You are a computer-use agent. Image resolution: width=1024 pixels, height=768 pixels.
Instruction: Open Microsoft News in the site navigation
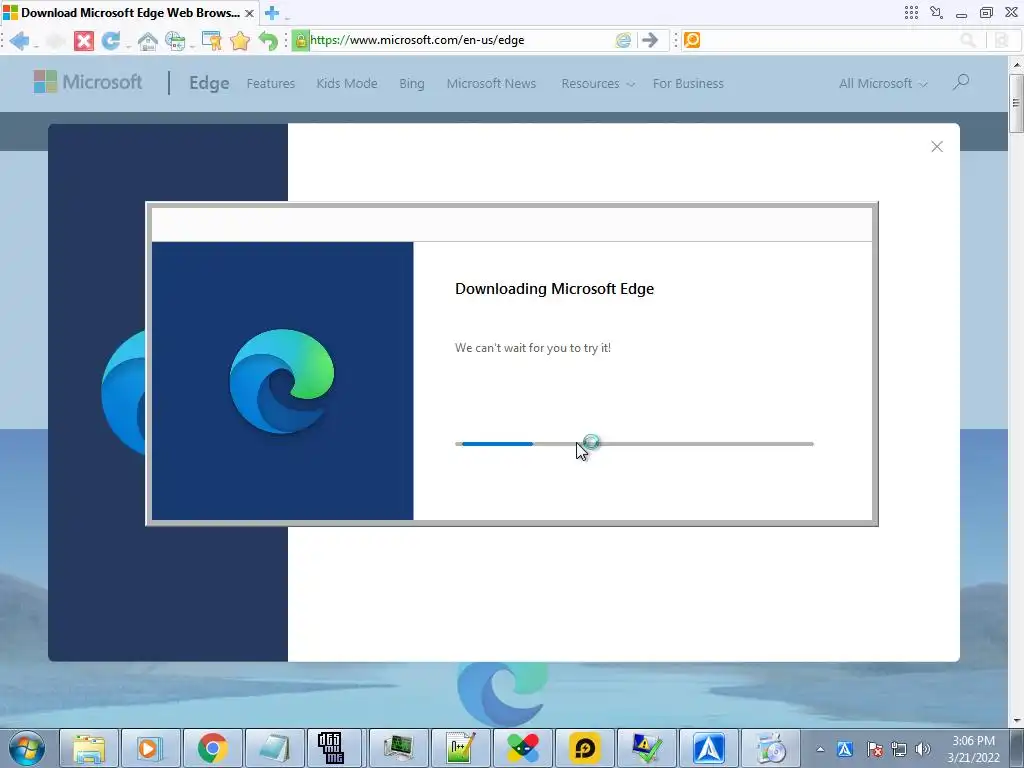click(491, 84)
